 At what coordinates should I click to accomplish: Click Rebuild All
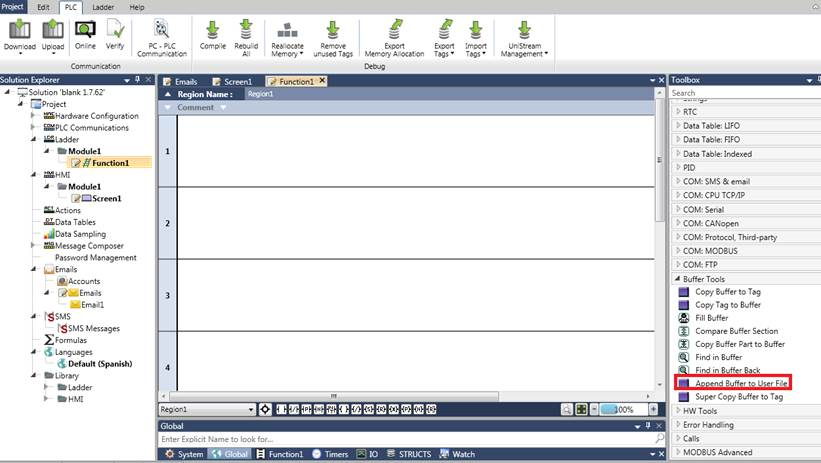pyautogui.click(x=246, y=38)
